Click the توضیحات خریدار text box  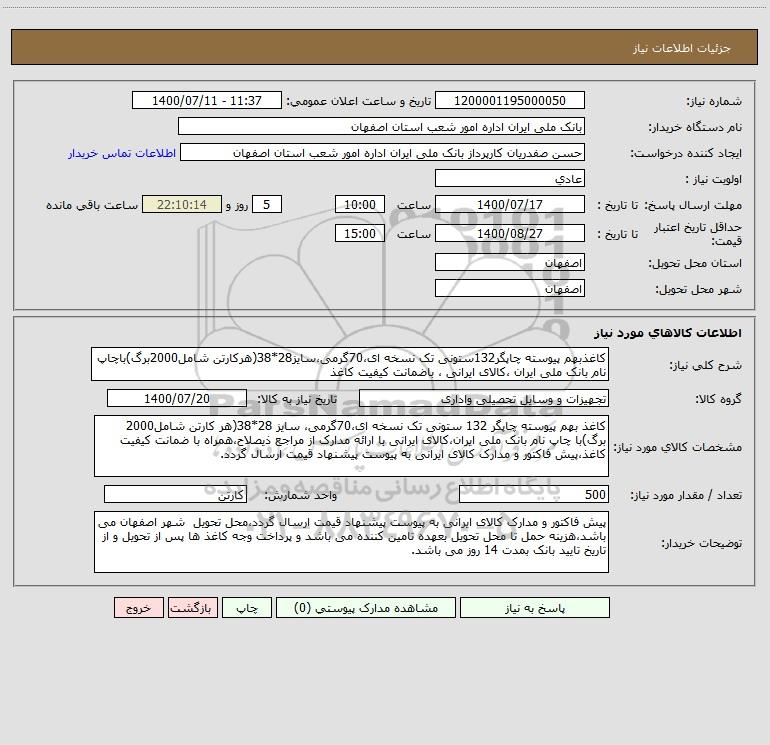point(351,542)
